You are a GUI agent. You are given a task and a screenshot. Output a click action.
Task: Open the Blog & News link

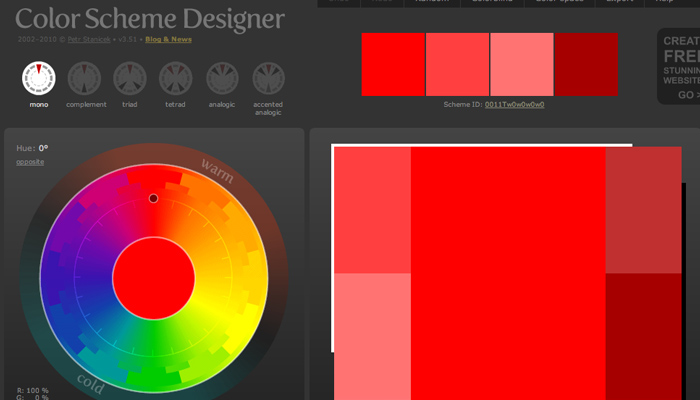168,40
